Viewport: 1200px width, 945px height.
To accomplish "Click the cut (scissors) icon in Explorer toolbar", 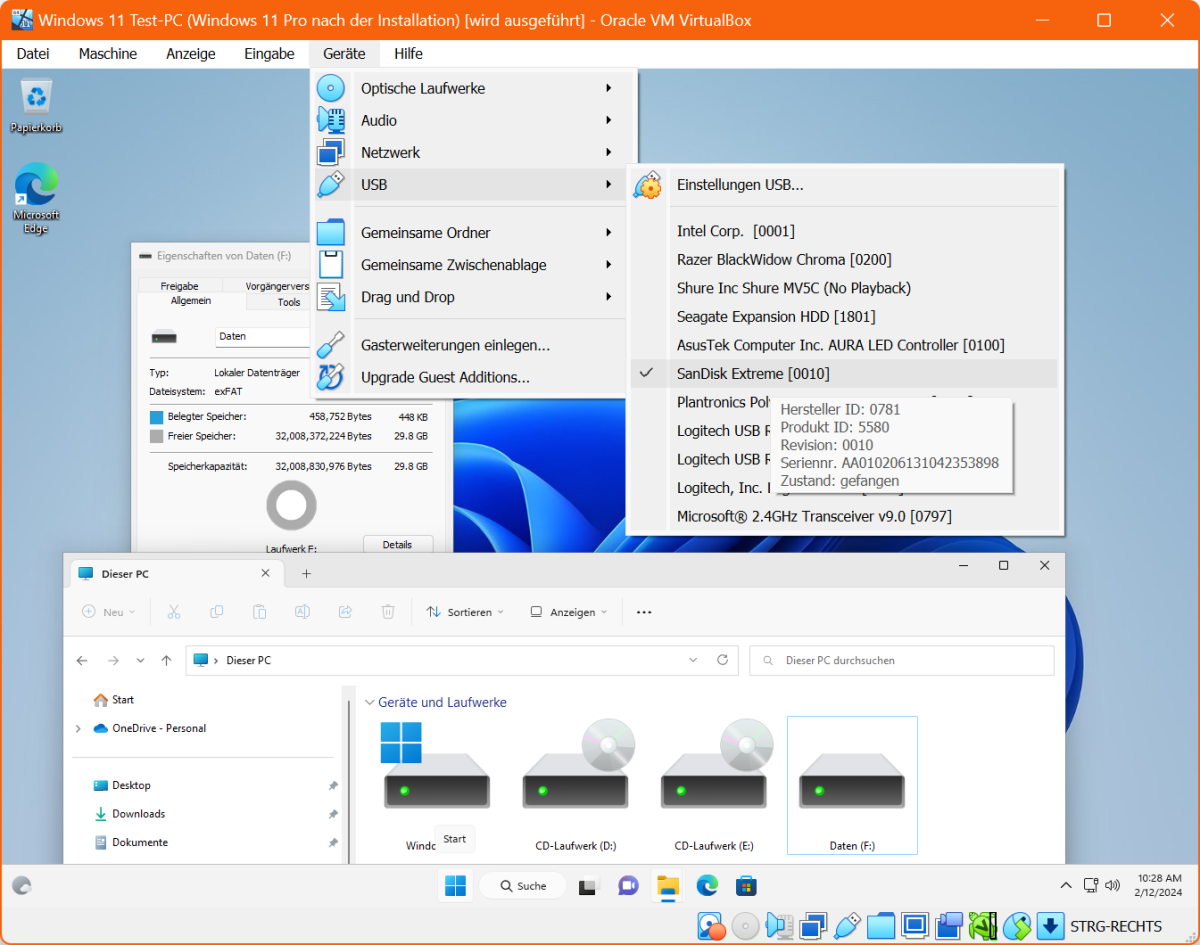I will pyautogui.click(x=174, y=611).
